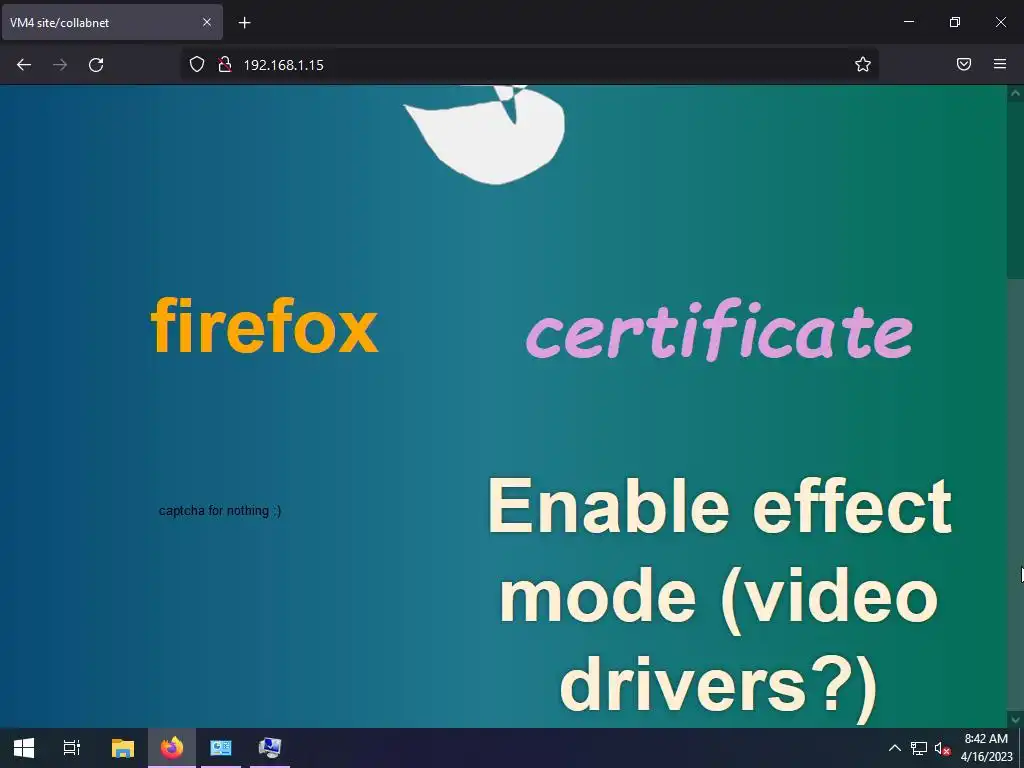Click the forward navigation arrow
The image size is (1024, 768).
(60, 65)
